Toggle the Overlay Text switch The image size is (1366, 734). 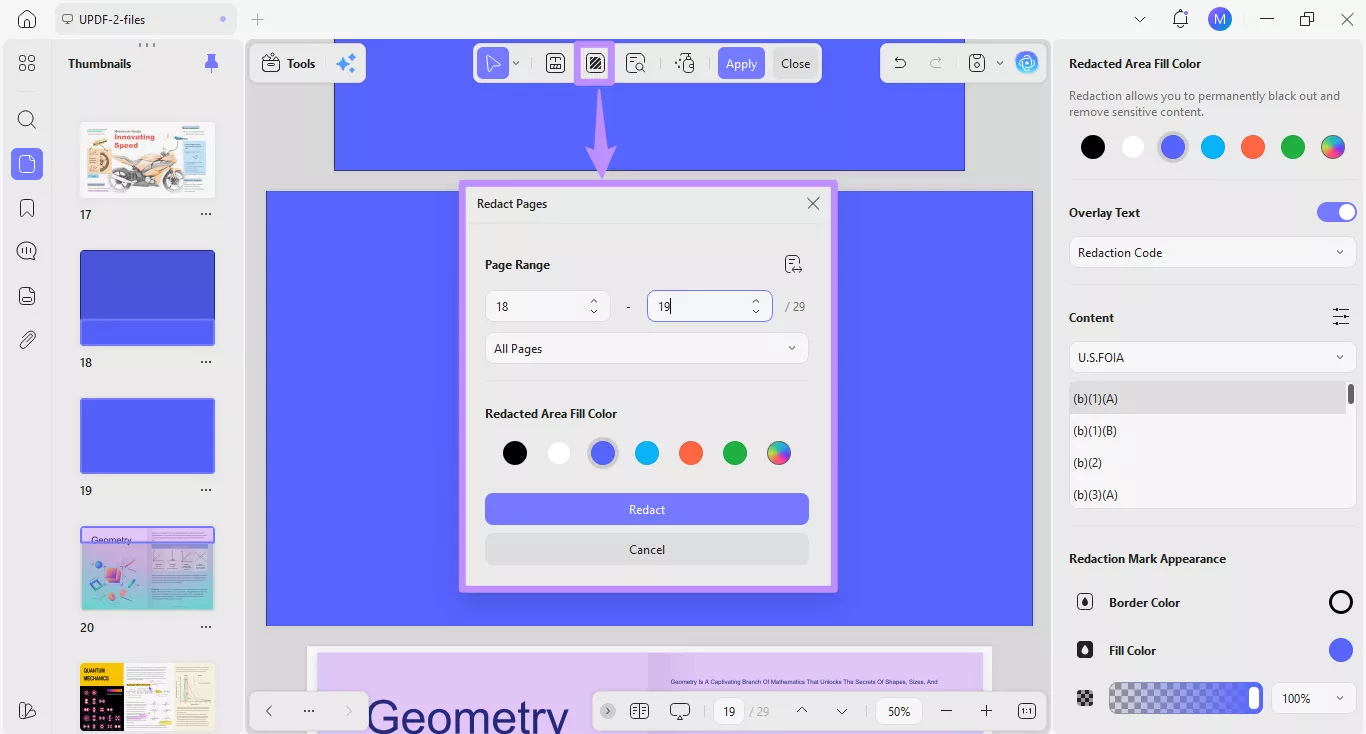click(x=1336, y=212)
